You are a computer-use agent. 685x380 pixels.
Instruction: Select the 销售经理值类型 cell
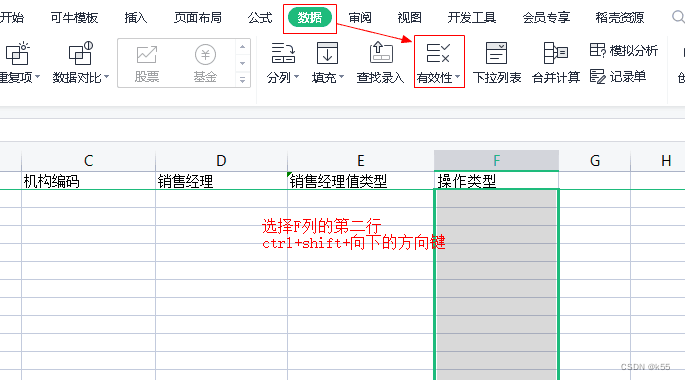click(361, 181)
